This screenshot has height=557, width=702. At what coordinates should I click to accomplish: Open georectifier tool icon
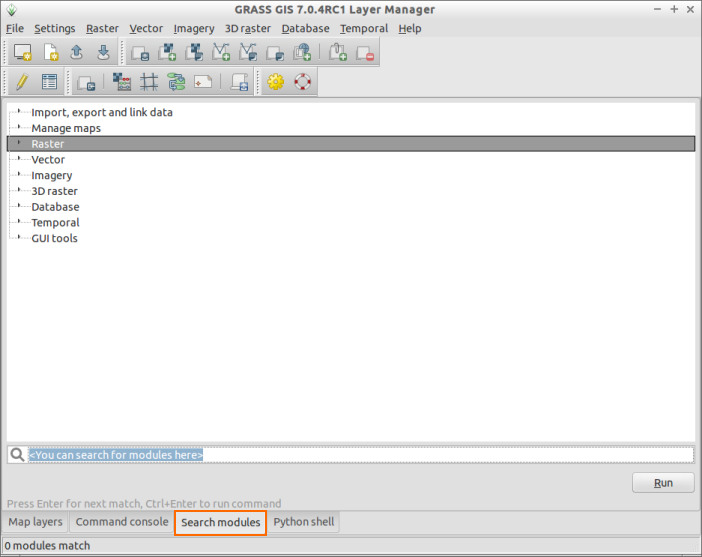point(149,82)
